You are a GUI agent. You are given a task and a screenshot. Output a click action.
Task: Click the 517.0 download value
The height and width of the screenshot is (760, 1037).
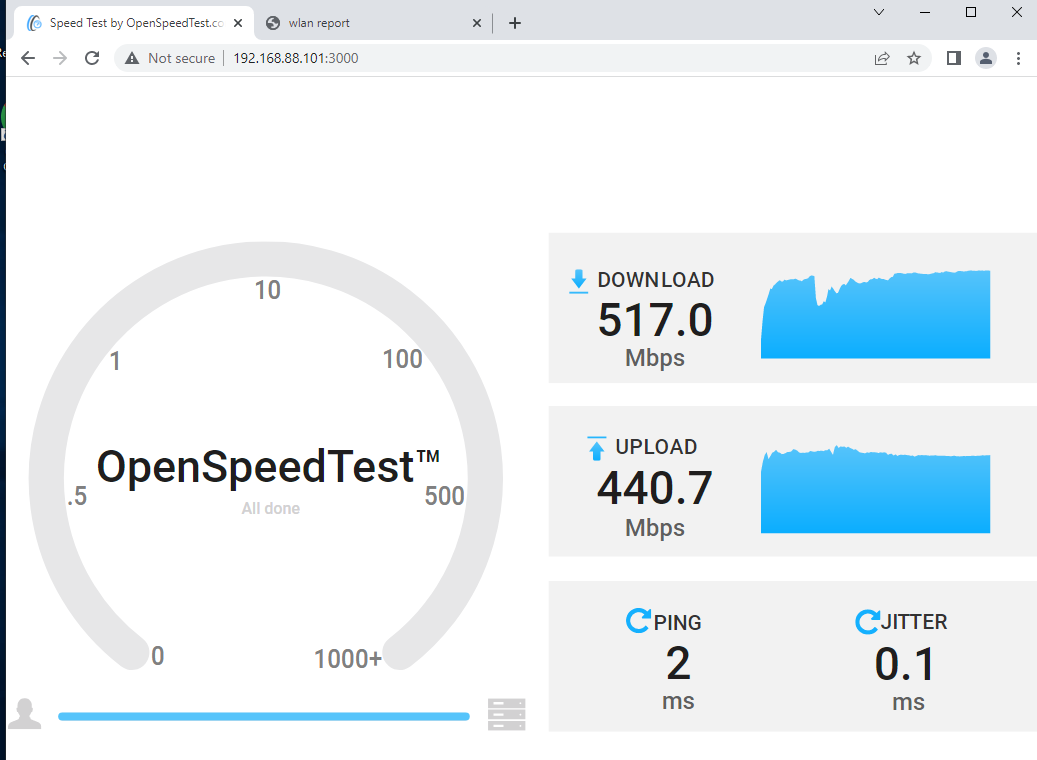click(x=655, y=320)
